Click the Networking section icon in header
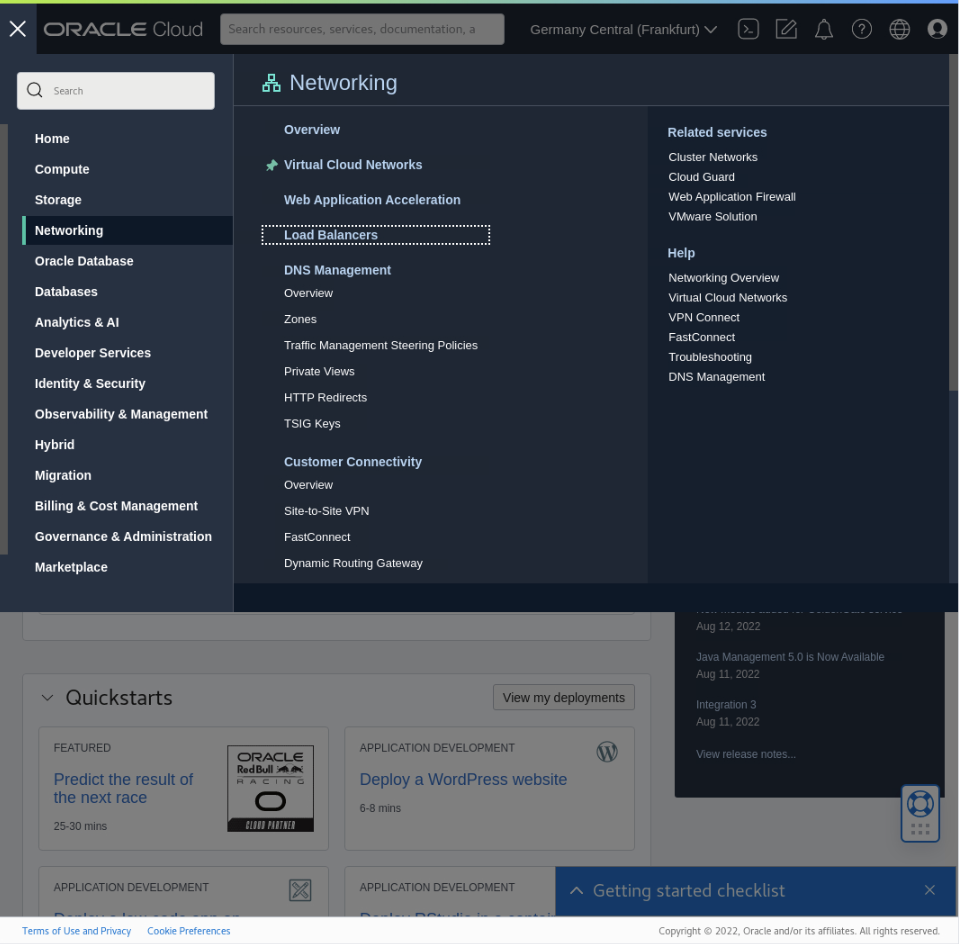Screen dimensions: 959x944 [271, 83]
